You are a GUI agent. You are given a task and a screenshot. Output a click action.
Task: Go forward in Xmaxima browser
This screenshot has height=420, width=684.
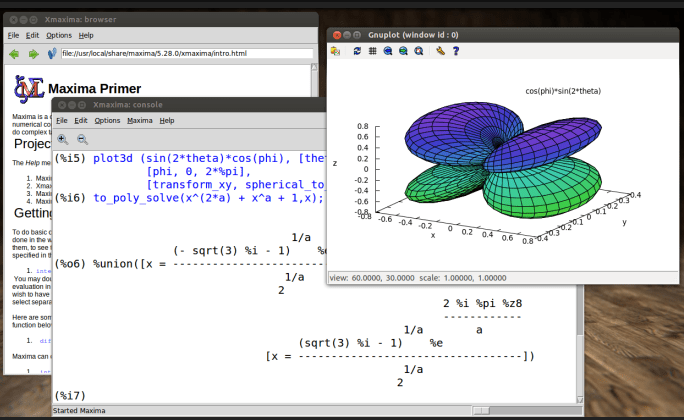[34, 54]
